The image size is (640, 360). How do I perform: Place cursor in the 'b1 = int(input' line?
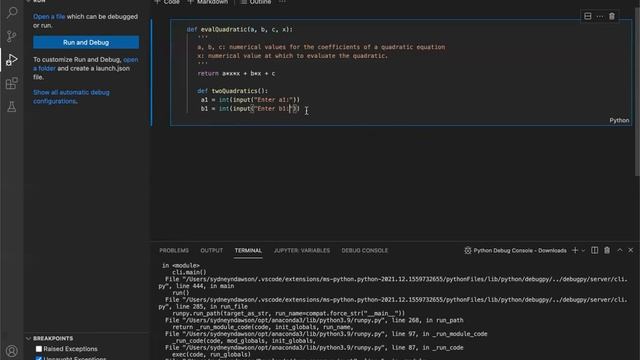[250, 109]
